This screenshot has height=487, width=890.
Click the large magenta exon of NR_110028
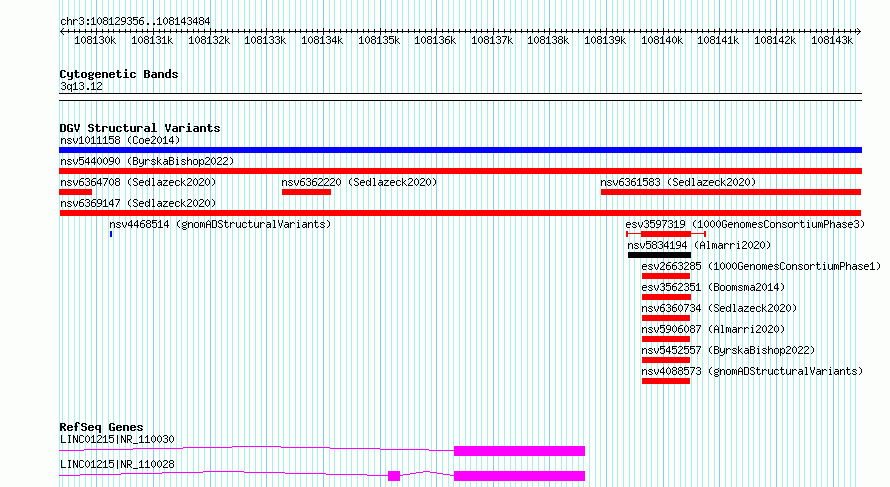pyautogui.click(x=519, y=476)
